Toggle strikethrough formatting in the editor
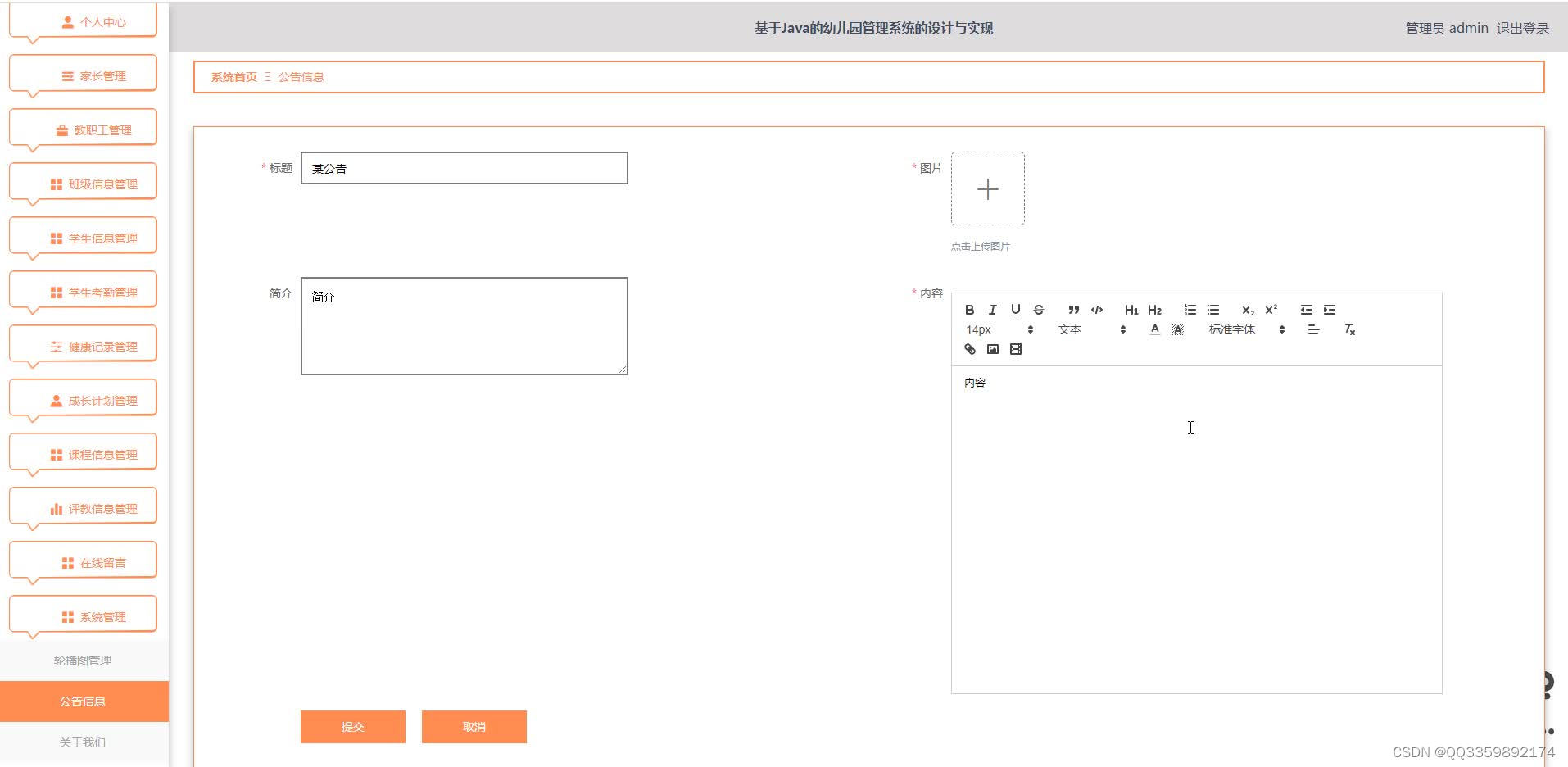Viewport: 1568px width, 767px height. tap(1038, 310)
